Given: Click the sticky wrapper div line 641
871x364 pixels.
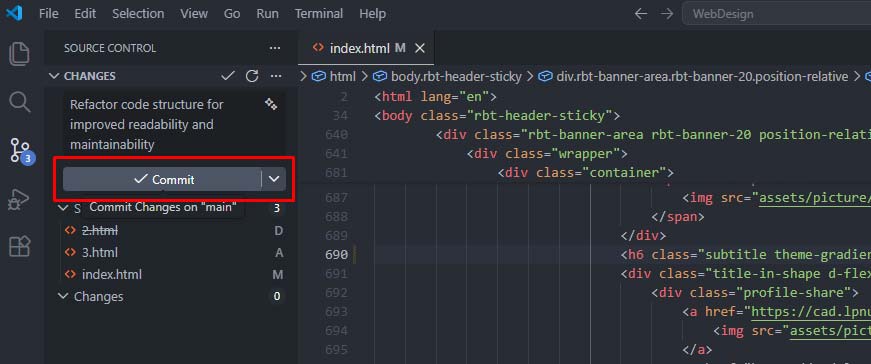Looking at the screenshot, I should [547, 153].
